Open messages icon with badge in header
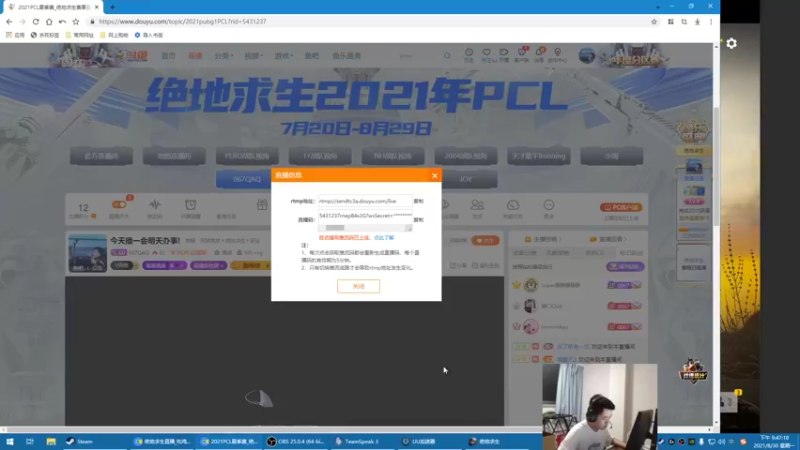The image size is (800, 450). [539, 55]
